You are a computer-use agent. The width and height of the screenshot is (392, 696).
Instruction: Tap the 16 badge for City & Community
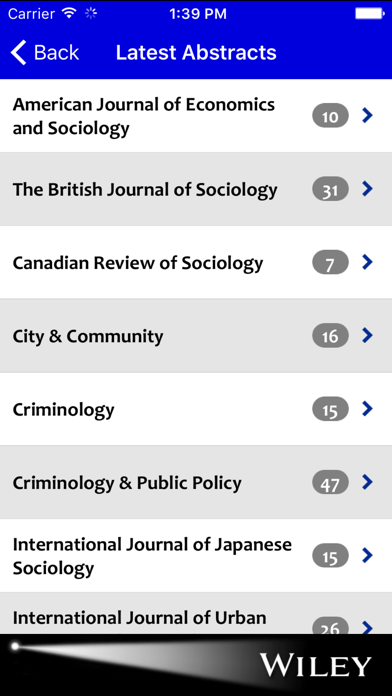pos(330,336)
